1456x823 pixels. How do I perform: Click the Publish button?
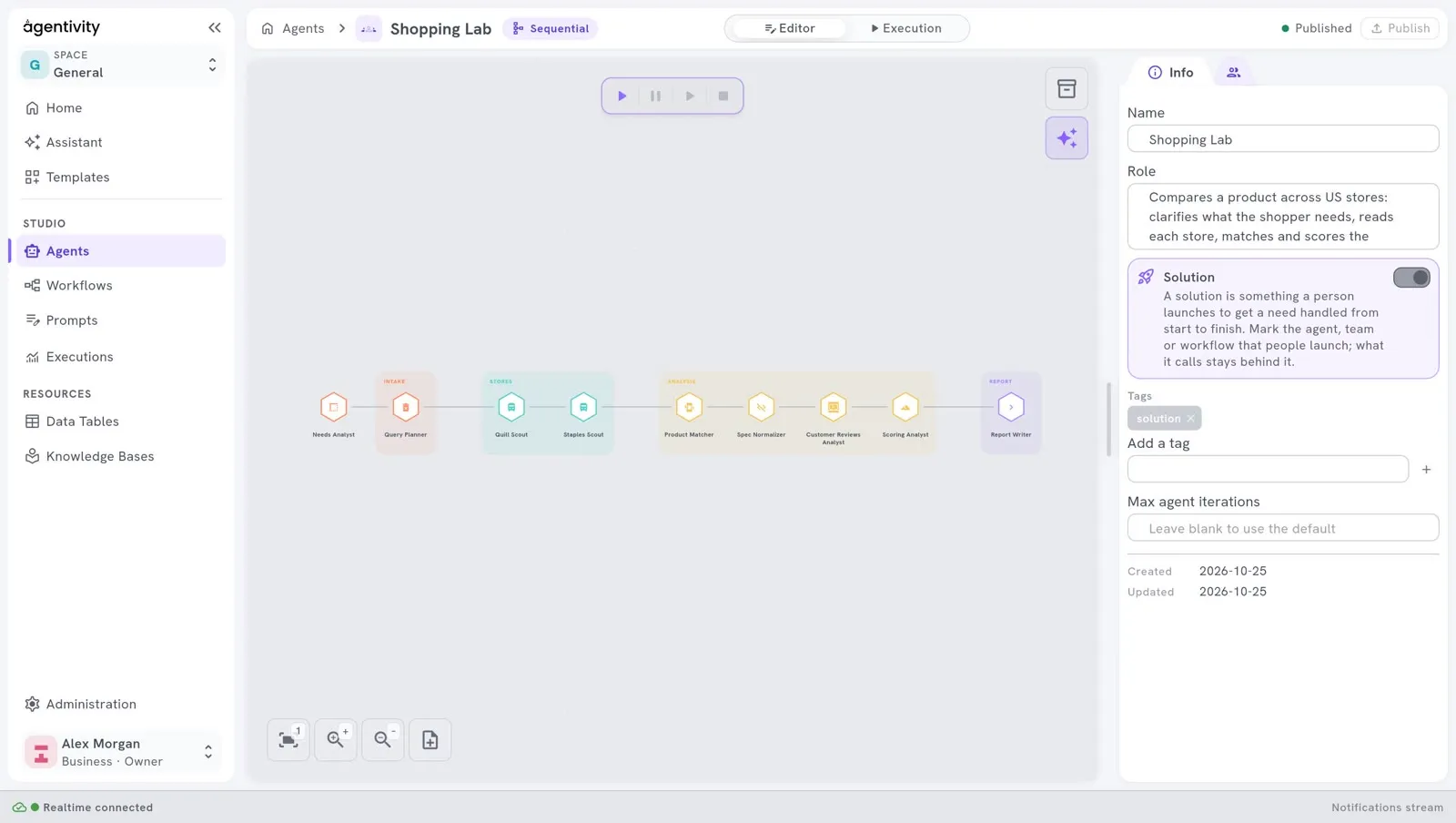tap(1400, 28)
